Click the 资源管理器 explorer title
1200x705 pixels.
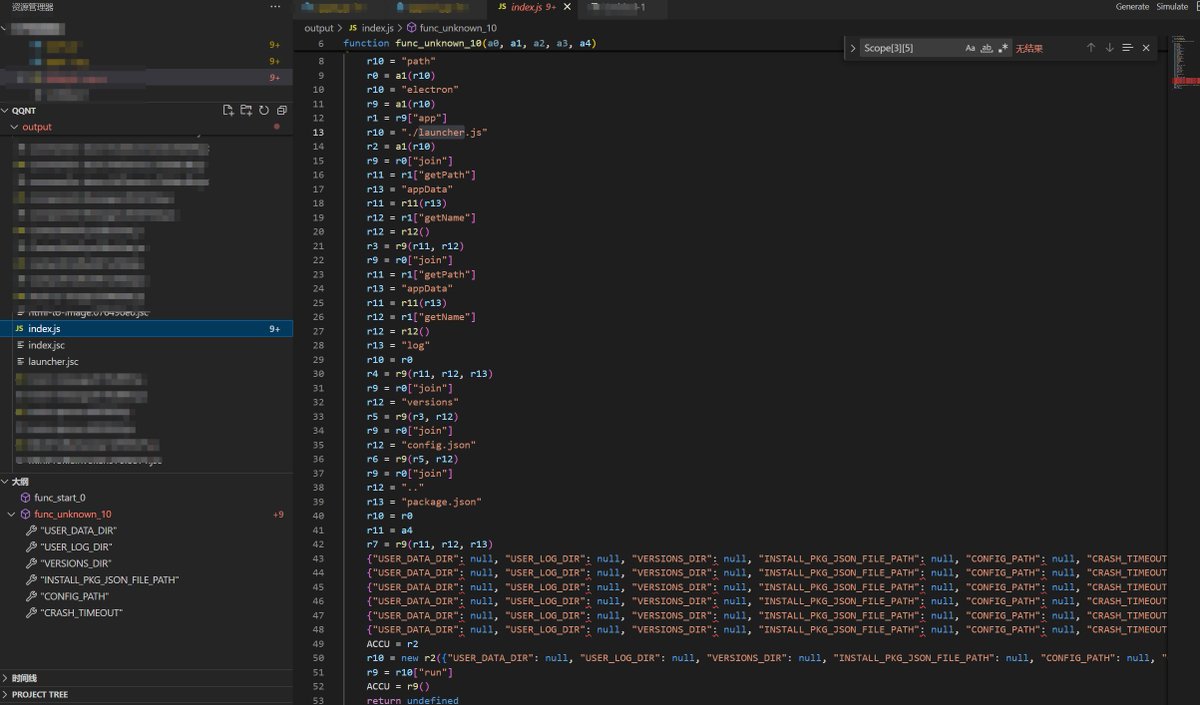31,7
